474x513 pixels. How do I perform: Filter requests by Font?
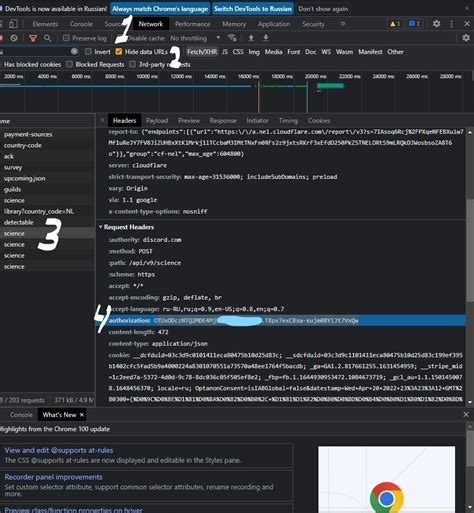(294, 52)
